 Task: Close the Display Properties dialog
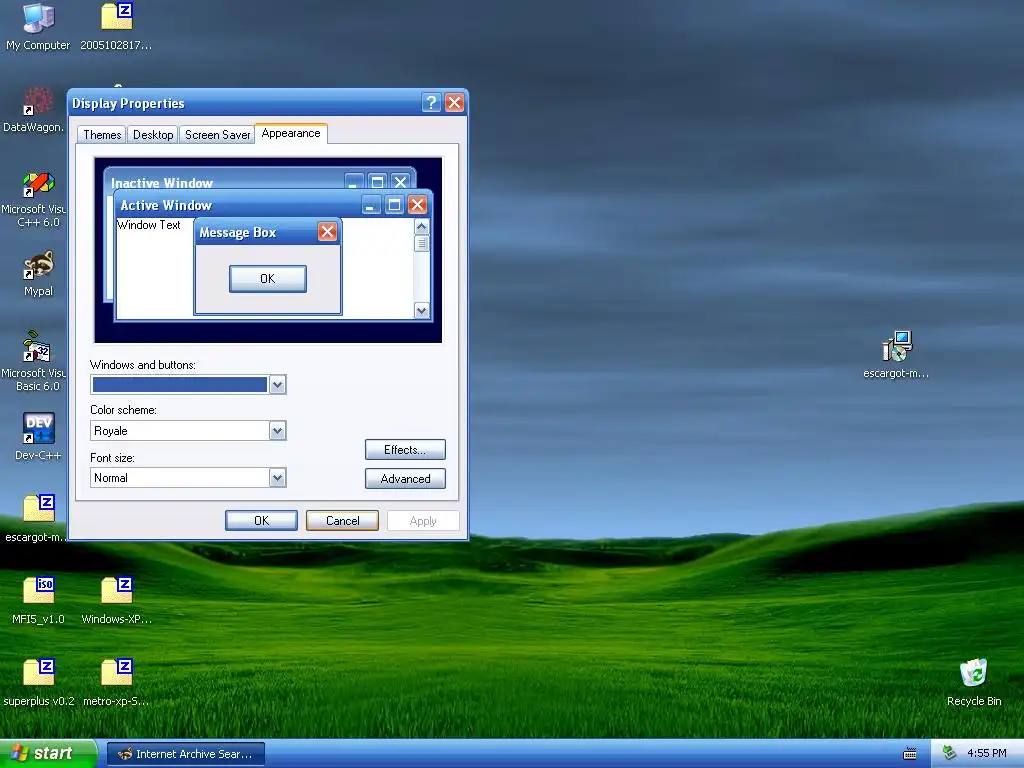point(455,103)
